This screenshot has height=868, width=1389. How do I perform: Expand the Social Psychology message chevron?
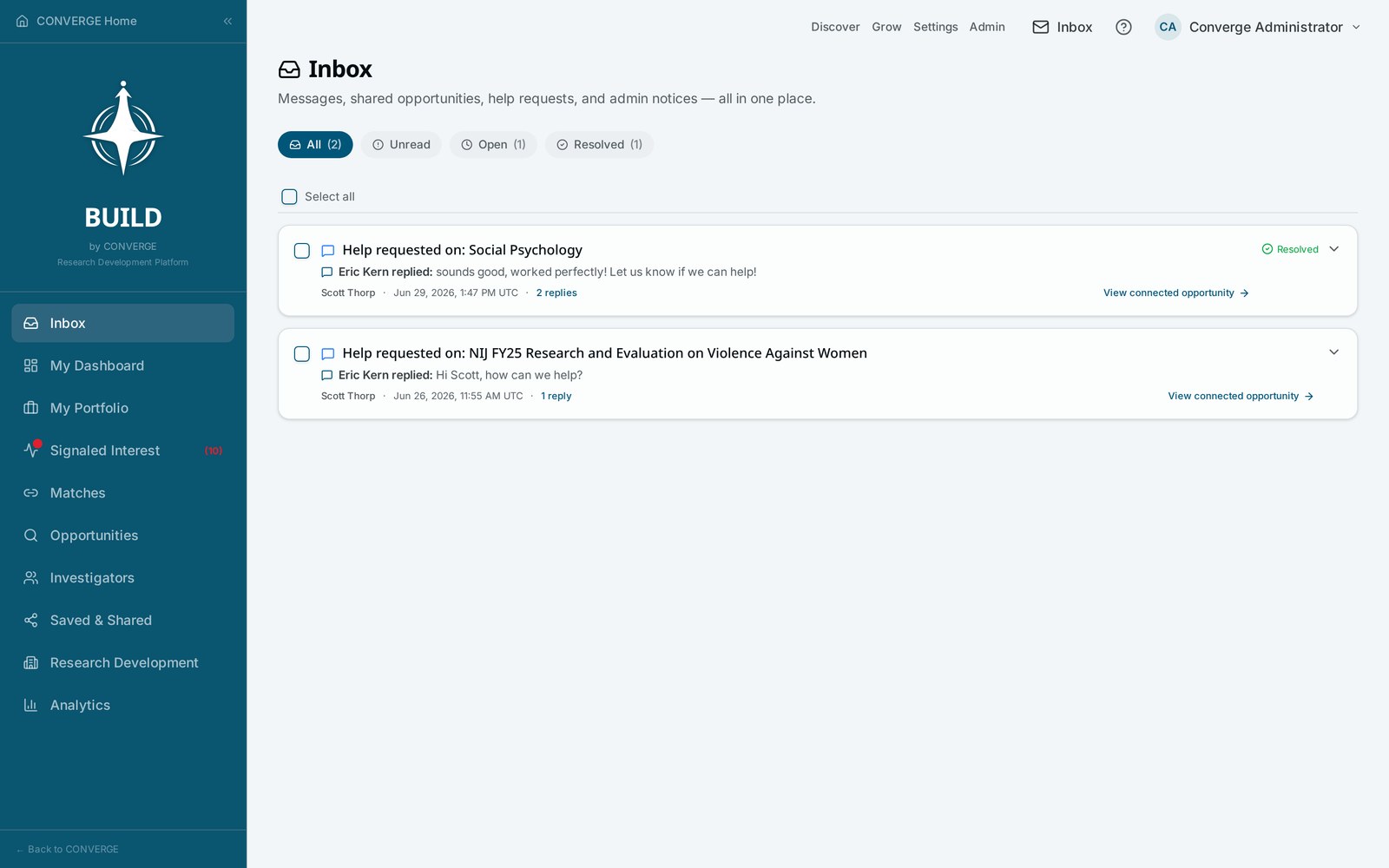[x=1334, y=249]
